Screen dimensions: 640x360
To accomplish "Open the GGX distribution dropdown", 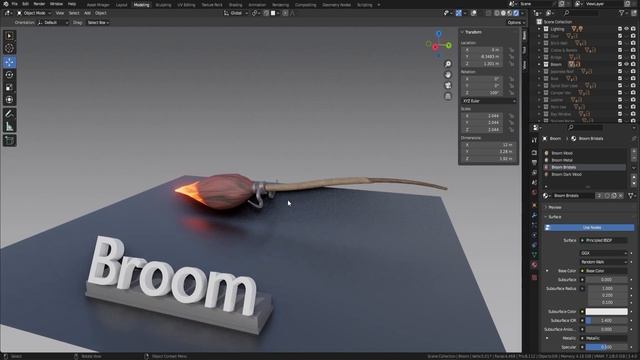I will pyautogui.click(x=604, y=253).
